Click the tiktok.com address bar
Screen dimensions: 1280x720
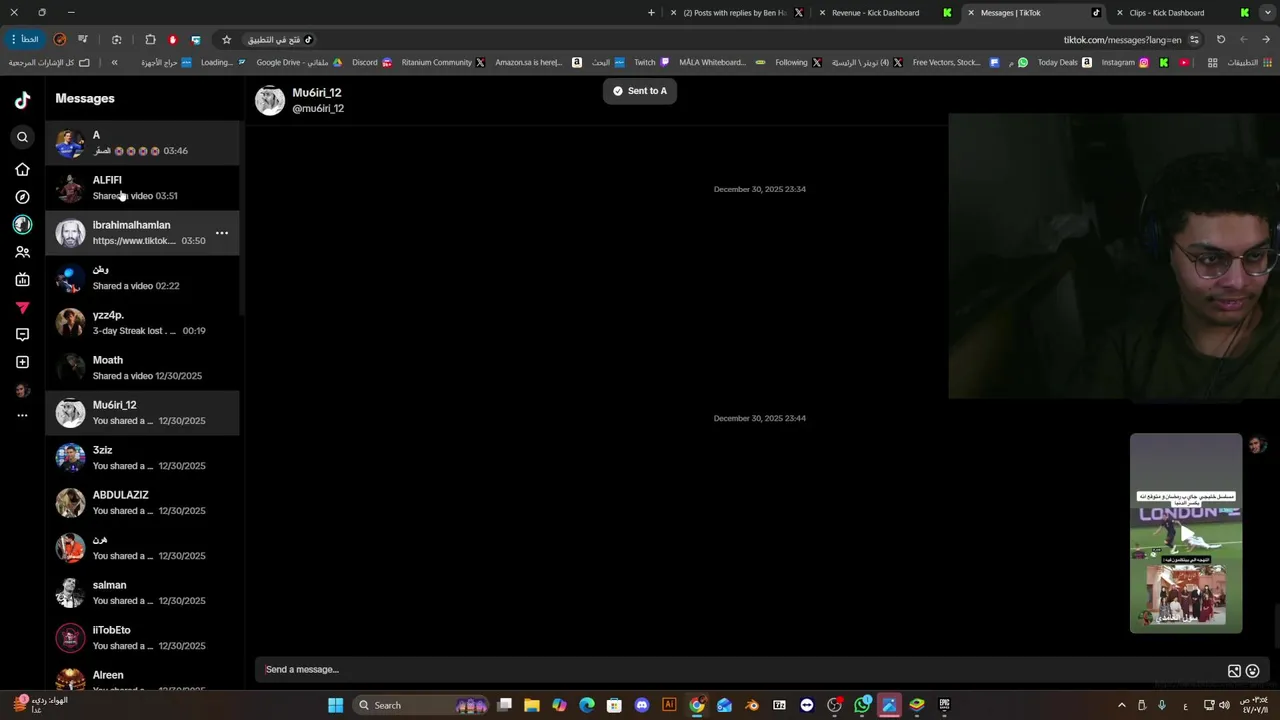tap(1122, 40)
